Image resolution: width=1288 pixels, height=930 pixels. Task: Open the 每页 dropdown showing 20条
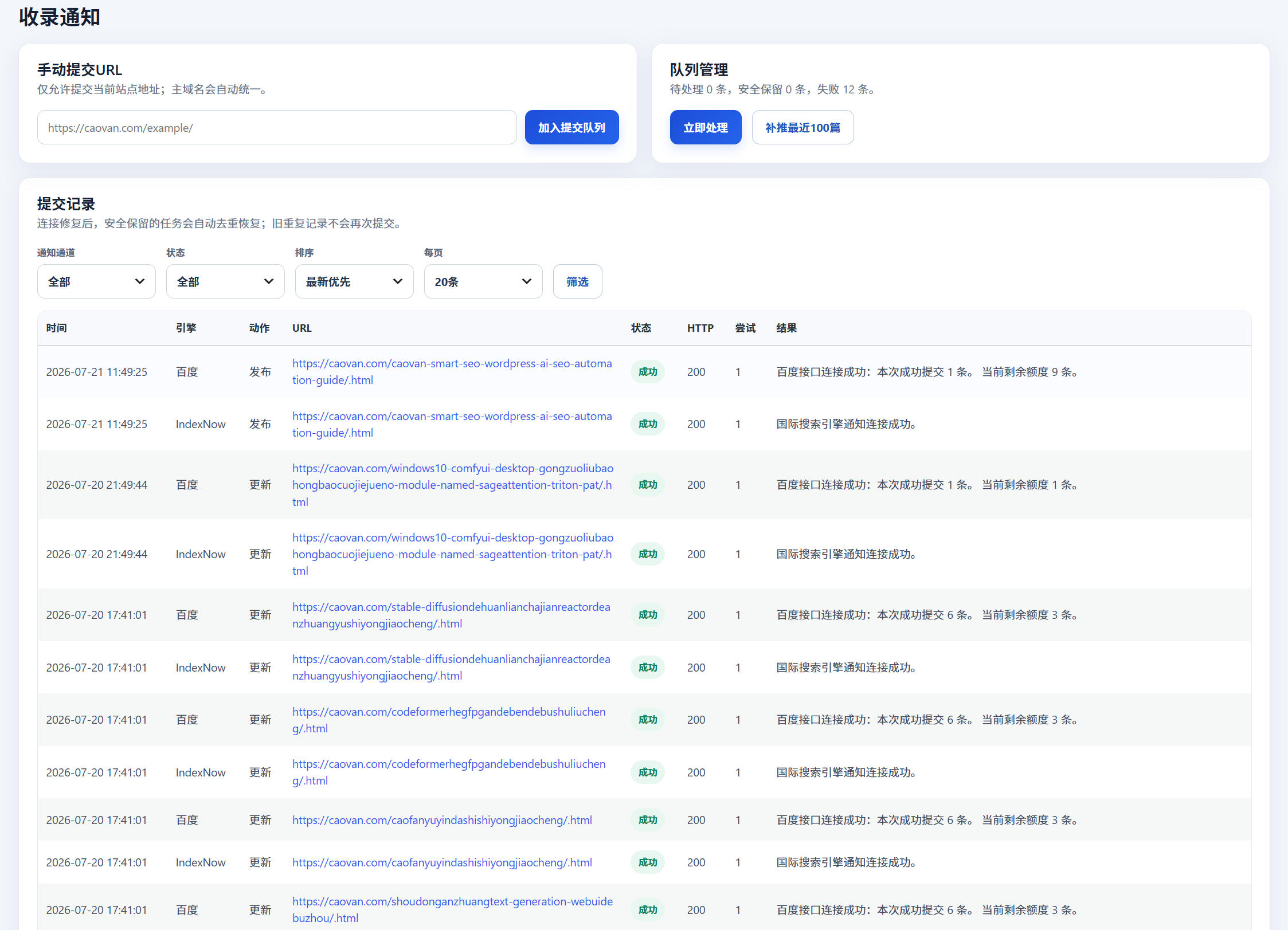(x=483, y=281)
